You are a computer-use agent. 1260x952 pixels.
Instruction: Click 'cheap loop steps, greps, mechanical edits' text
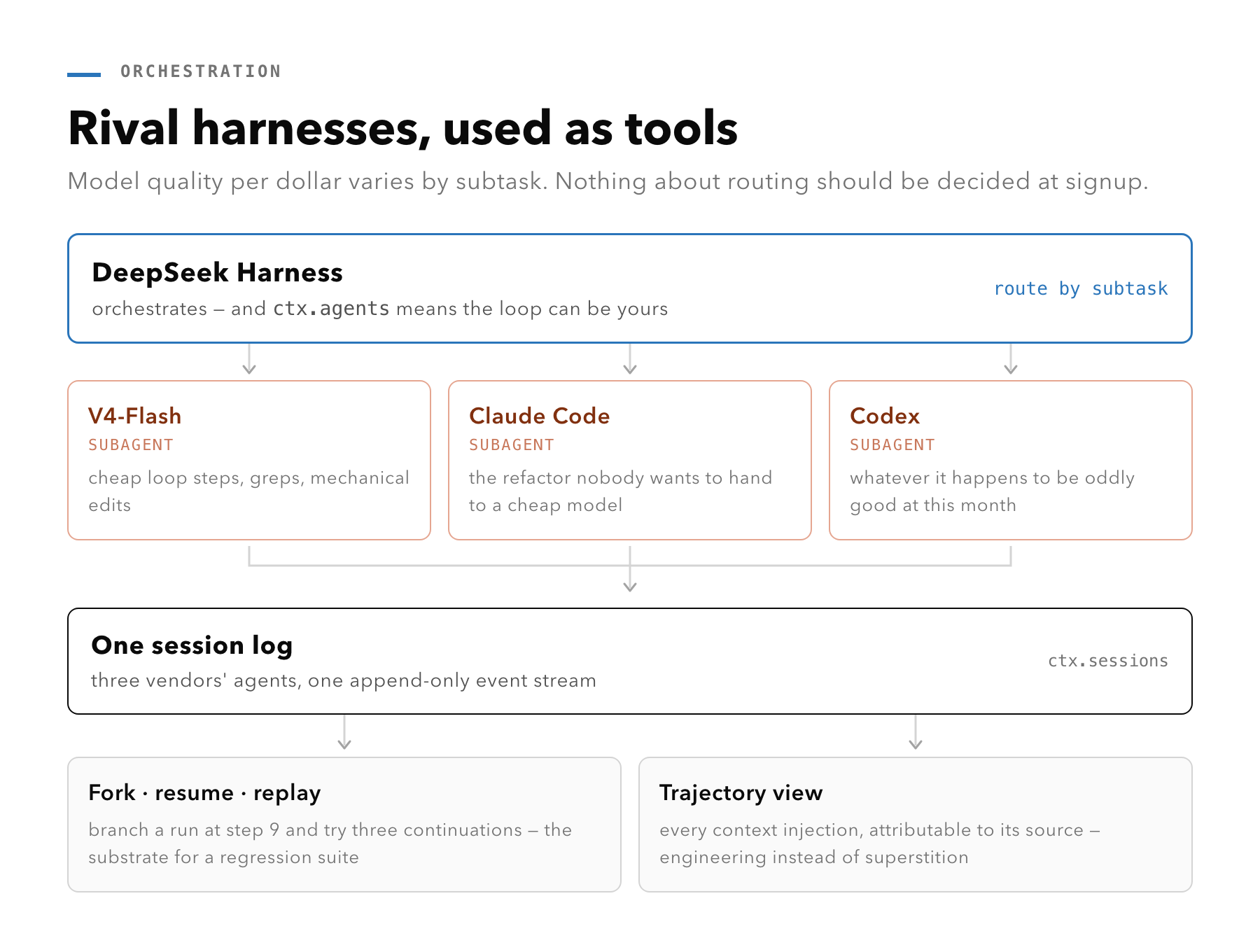click(248, 491)
